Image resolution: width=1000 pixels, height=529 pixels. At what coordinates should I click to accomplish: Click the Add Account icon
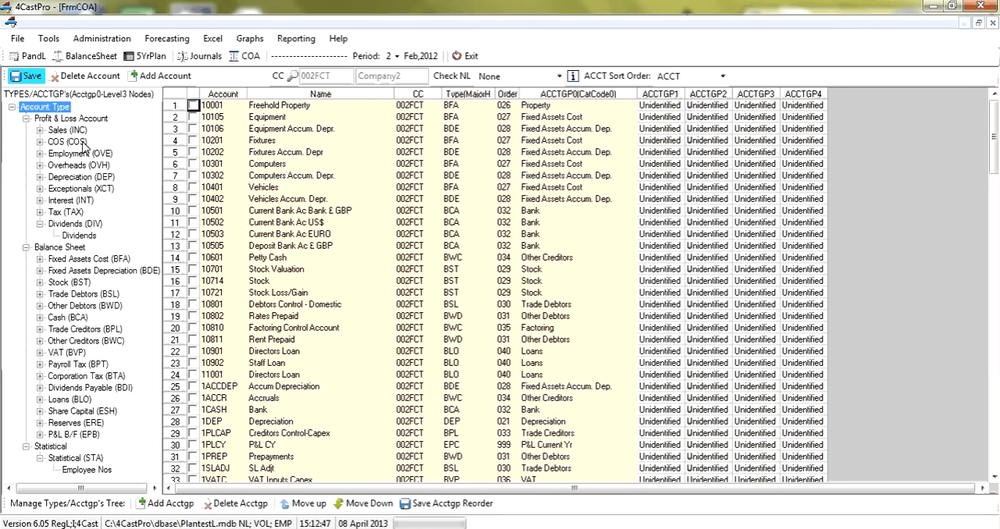[133, 75]
